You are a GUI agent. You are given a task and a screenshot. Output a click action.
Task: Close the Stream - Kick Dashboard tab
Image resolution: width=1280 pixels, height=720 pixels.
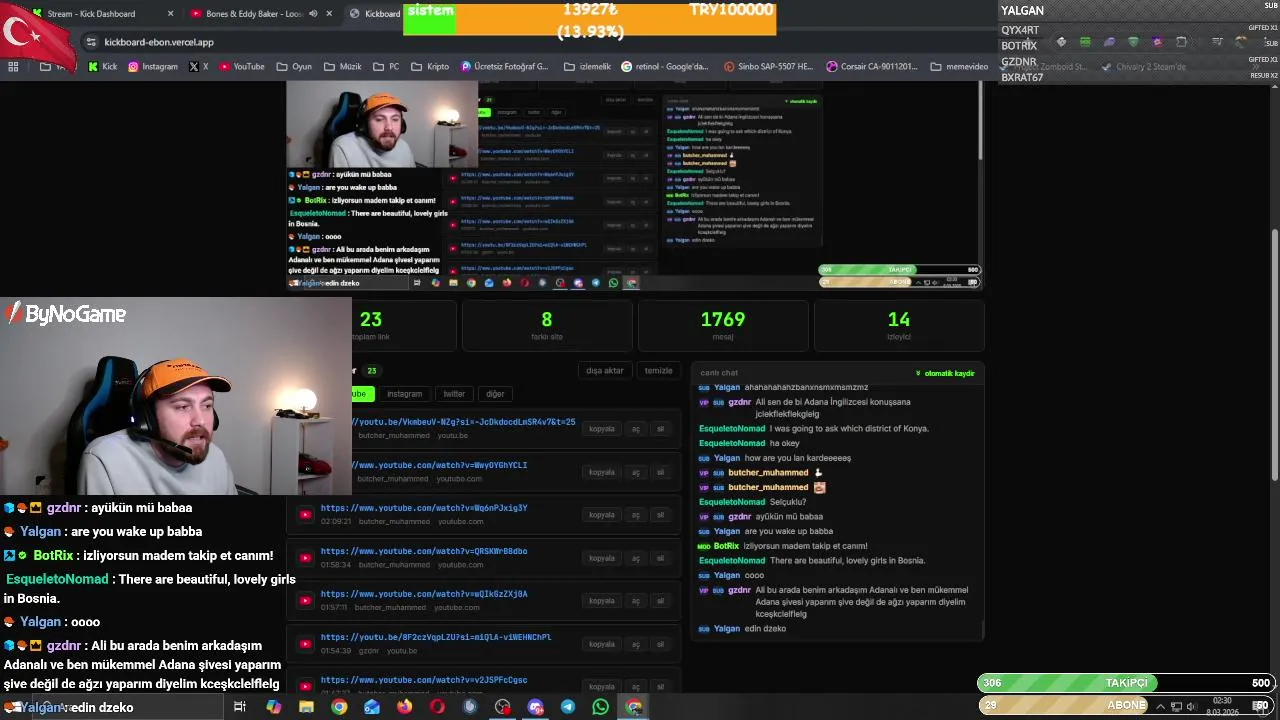(x=170, y=14)
